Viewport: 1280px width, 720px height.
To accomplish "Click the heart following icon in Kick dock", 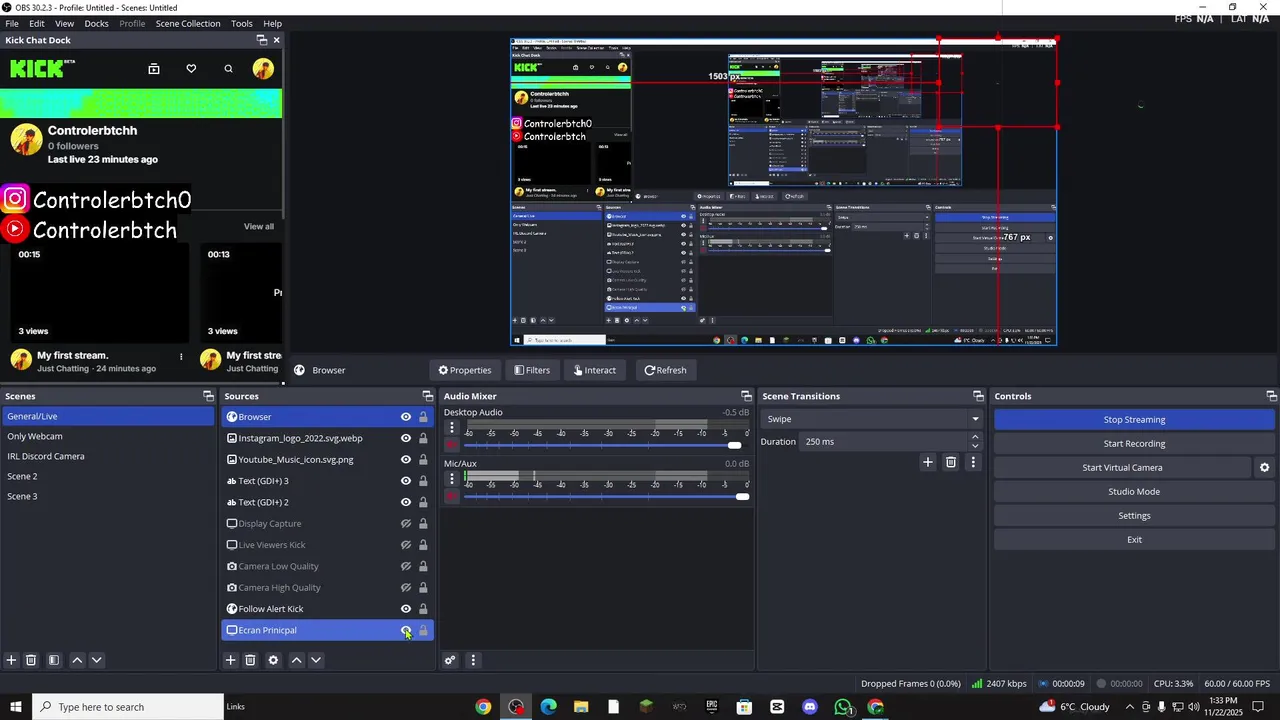I will pyautogui.click(x=191, y=69).
